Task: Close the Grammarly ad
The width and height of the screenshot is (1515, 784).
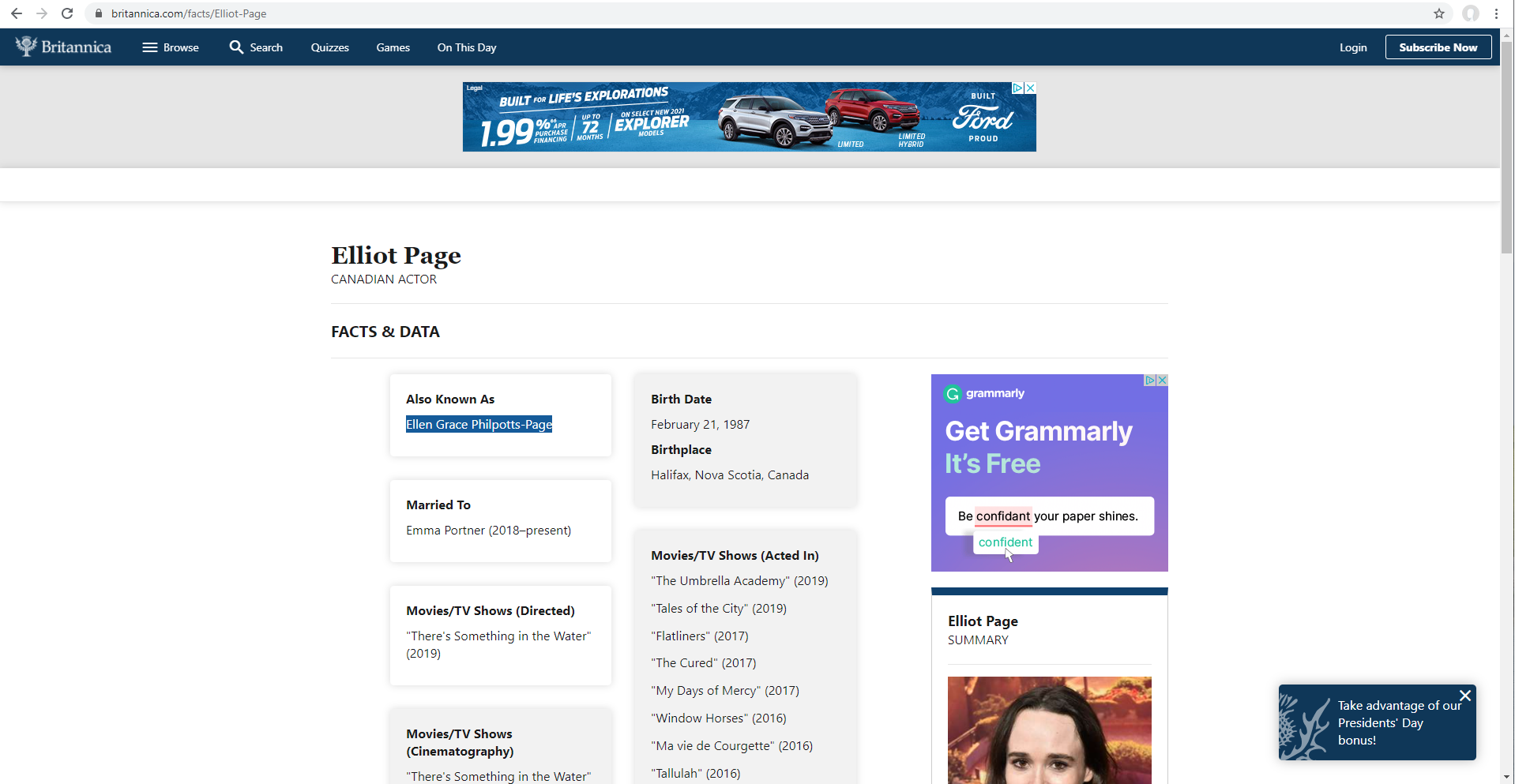Action: 1162,380
